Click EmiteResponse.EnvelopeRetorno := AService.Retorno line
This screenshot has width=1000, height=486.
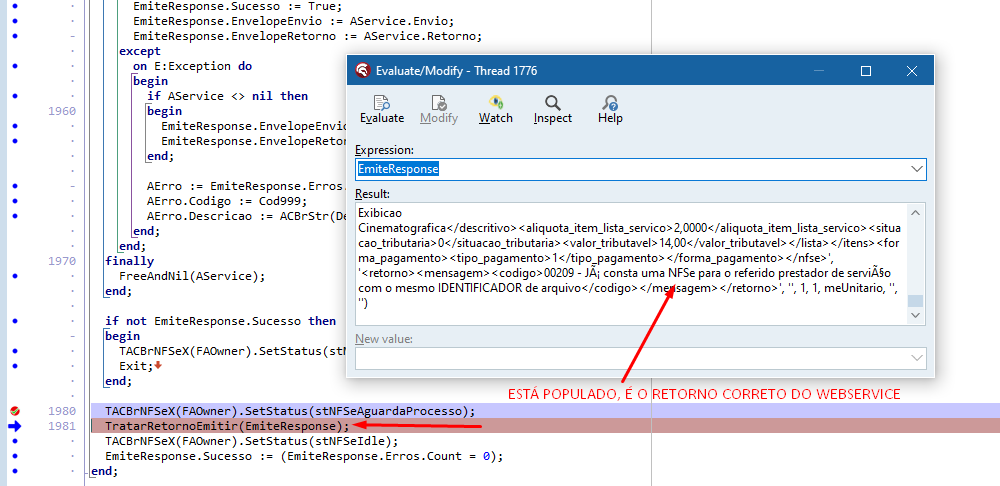[x=308, y=36]
